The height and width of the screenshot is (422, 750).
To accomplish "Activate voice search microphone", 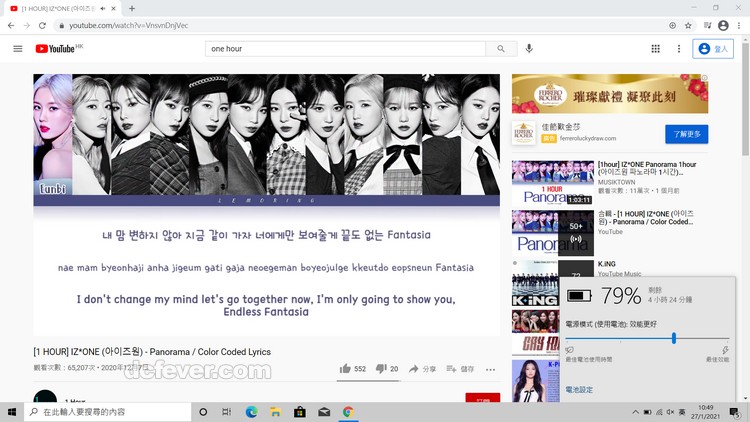I will [529, 49].
